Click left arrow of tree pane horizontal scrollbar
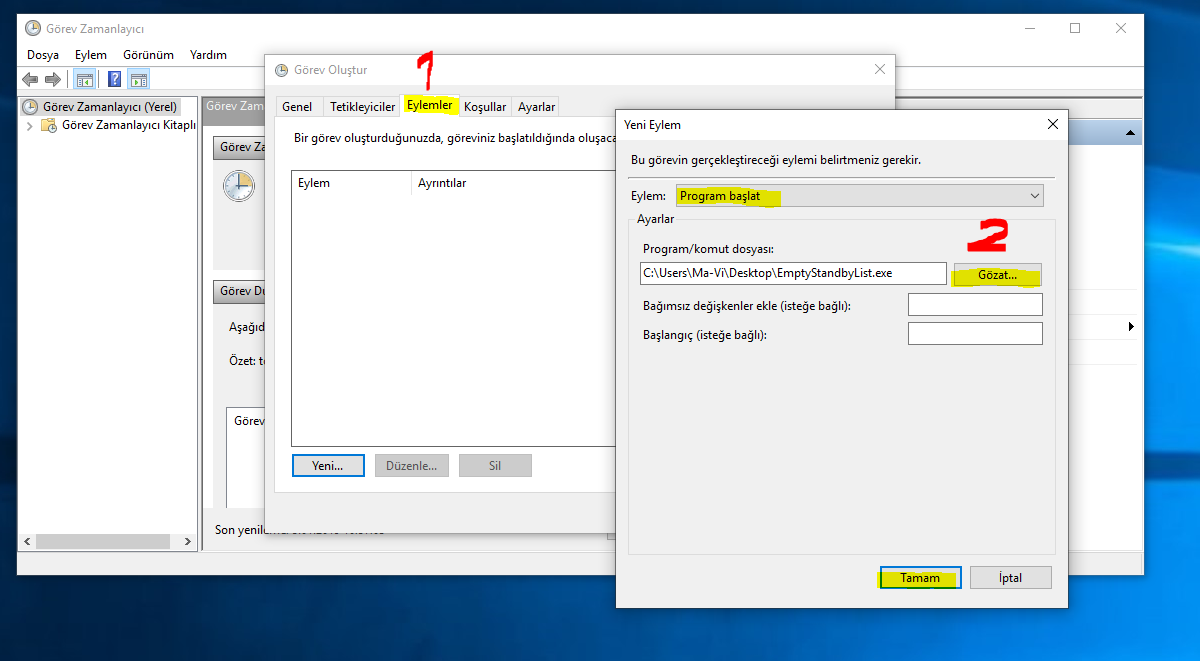The height and width of the screenshot is (661, 1200). tap(27, 541)
